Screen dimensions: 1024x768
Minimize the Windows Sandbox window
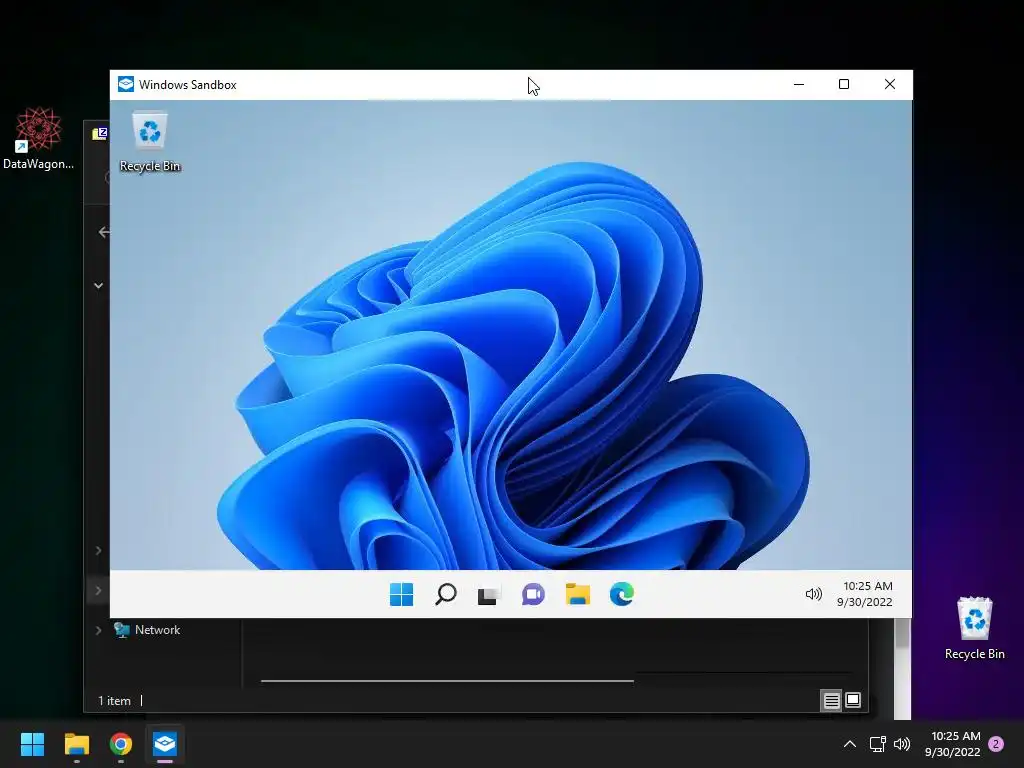[x=799, y=84]
